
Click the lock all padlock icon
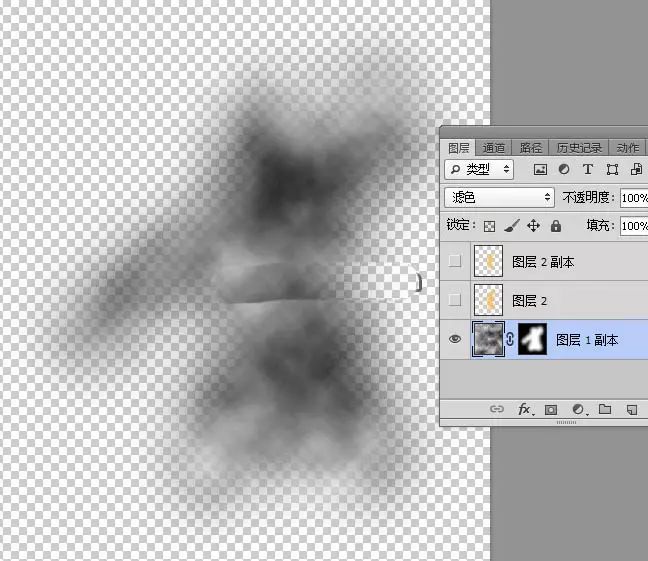(556, 226)
